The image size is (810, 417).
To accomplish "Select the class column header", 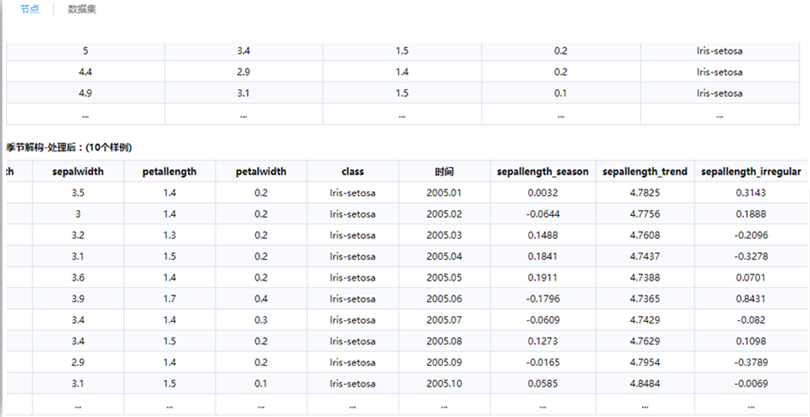I will 351,171.
